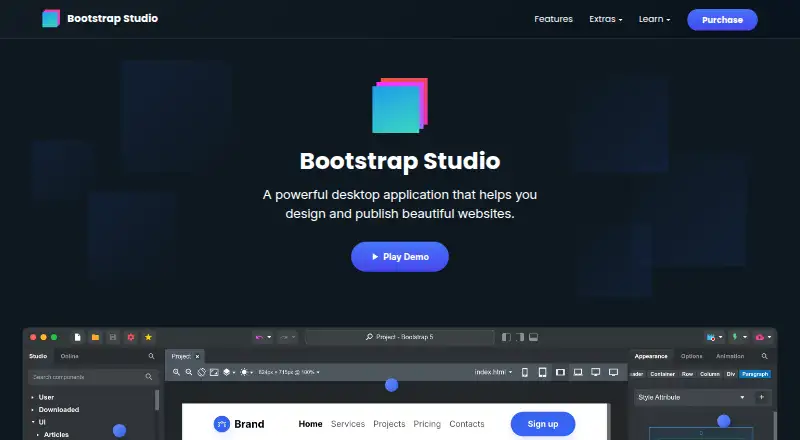
Task: Click the plus button beside Style Attribute
Action: [762, 397]
